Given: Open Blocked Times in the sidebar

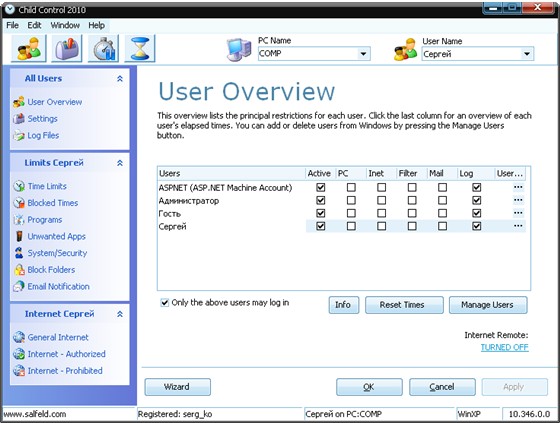Looking at the screenshot, I should (x=52, y=203).
